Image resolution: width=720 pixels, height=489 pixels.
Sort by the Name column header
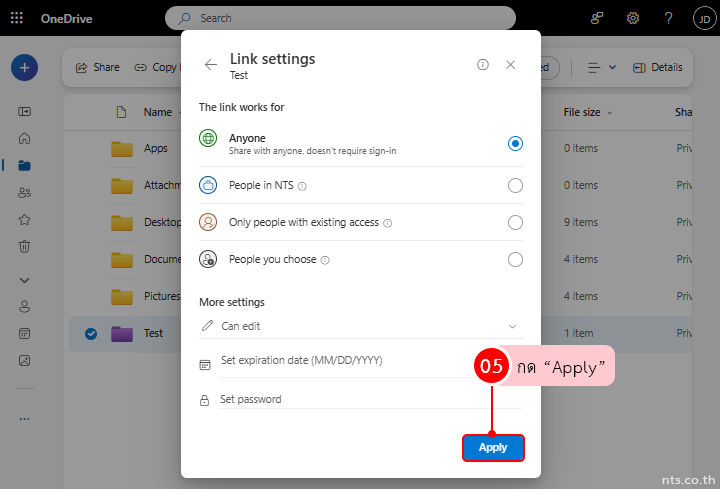[x=158, y=112]
